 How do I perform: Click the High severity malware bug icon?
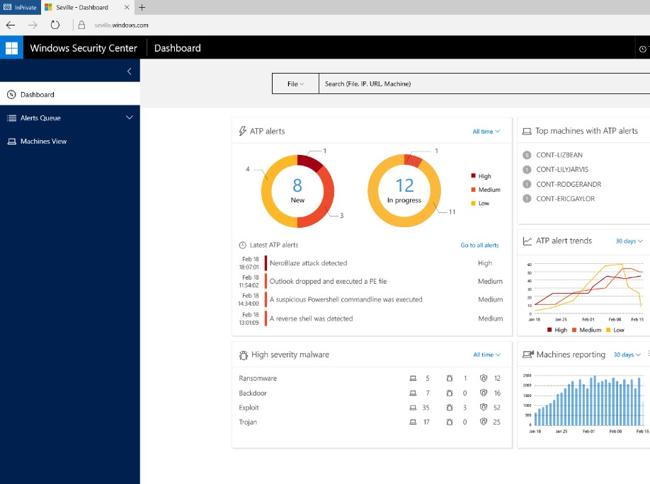[243, 355]
